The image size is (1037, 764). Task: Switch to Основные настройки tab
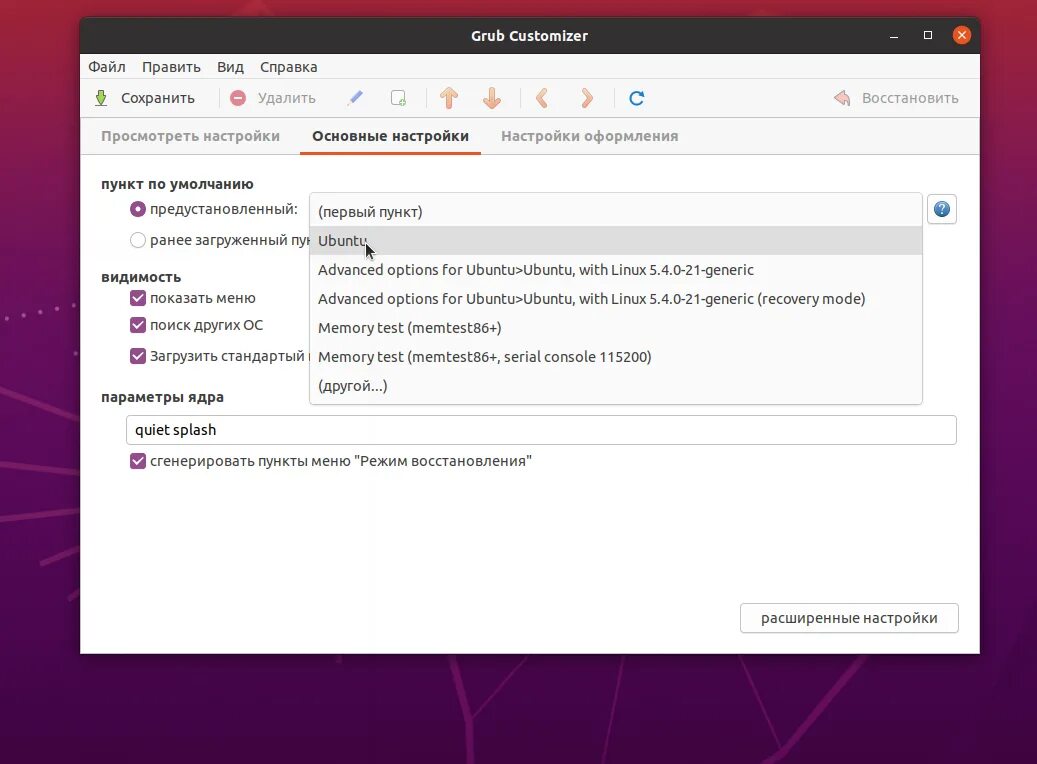(x=390, y=136)
